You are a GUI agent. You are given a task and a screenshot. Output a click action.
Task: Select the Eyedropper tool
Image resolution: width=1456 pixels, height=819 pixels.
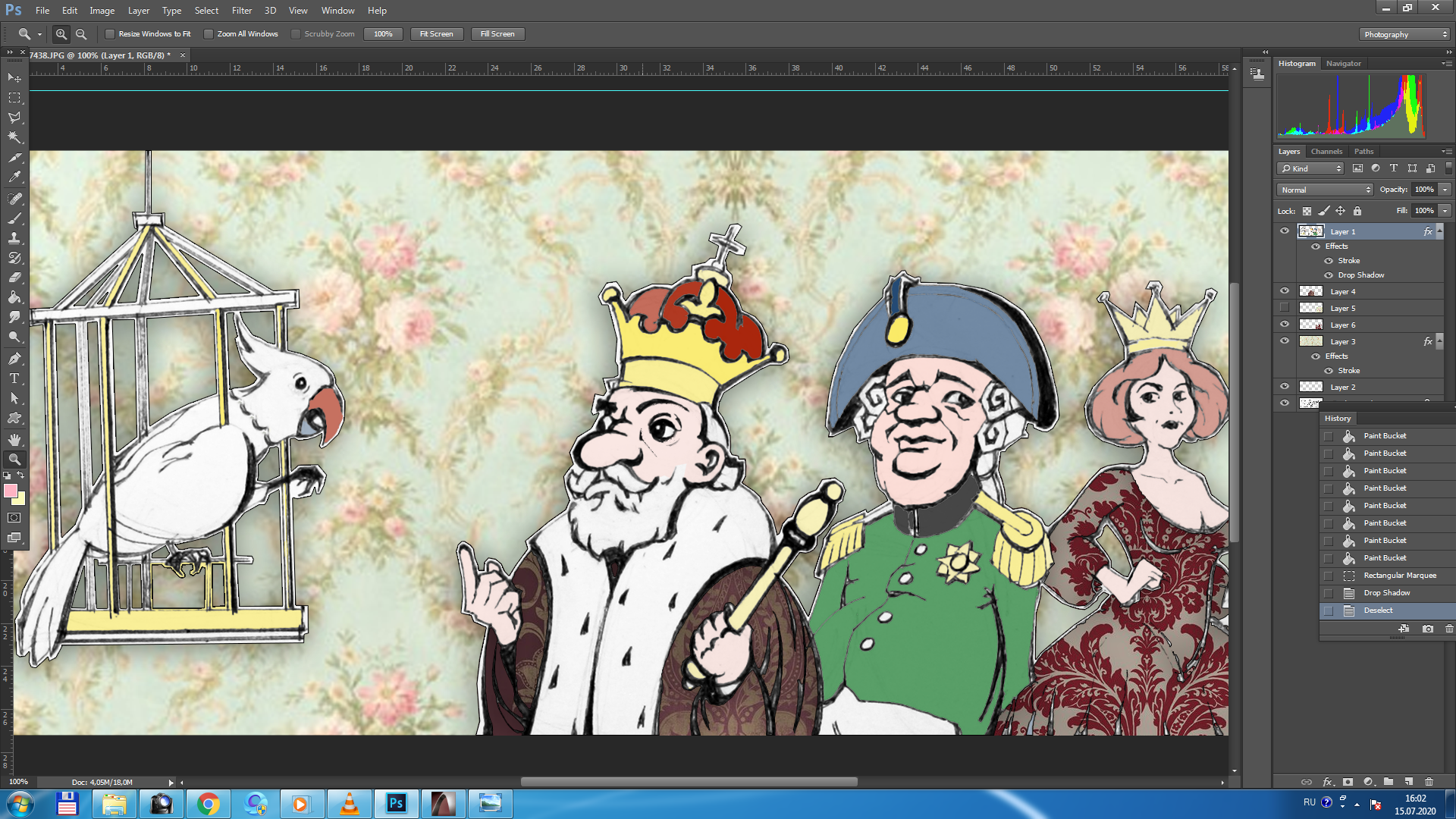coord(14,177)
